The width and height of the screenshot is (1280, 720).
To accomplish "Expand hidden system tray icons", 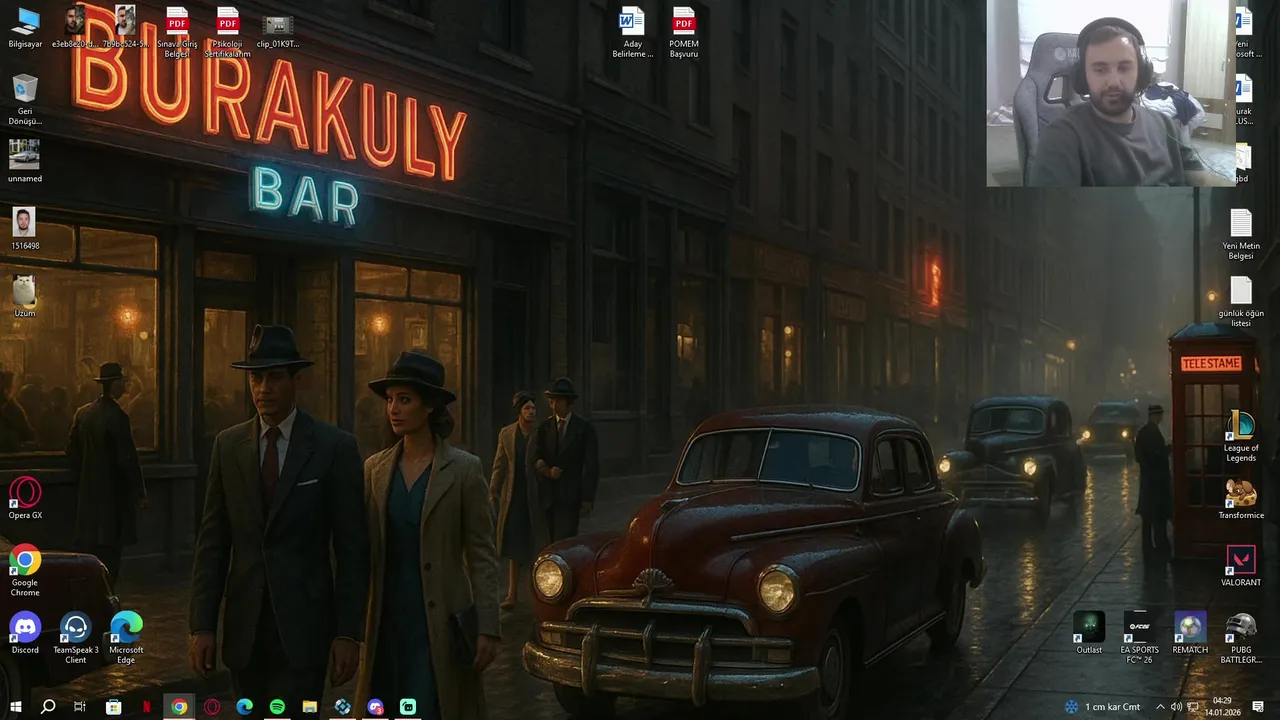I will (1160, 707).
